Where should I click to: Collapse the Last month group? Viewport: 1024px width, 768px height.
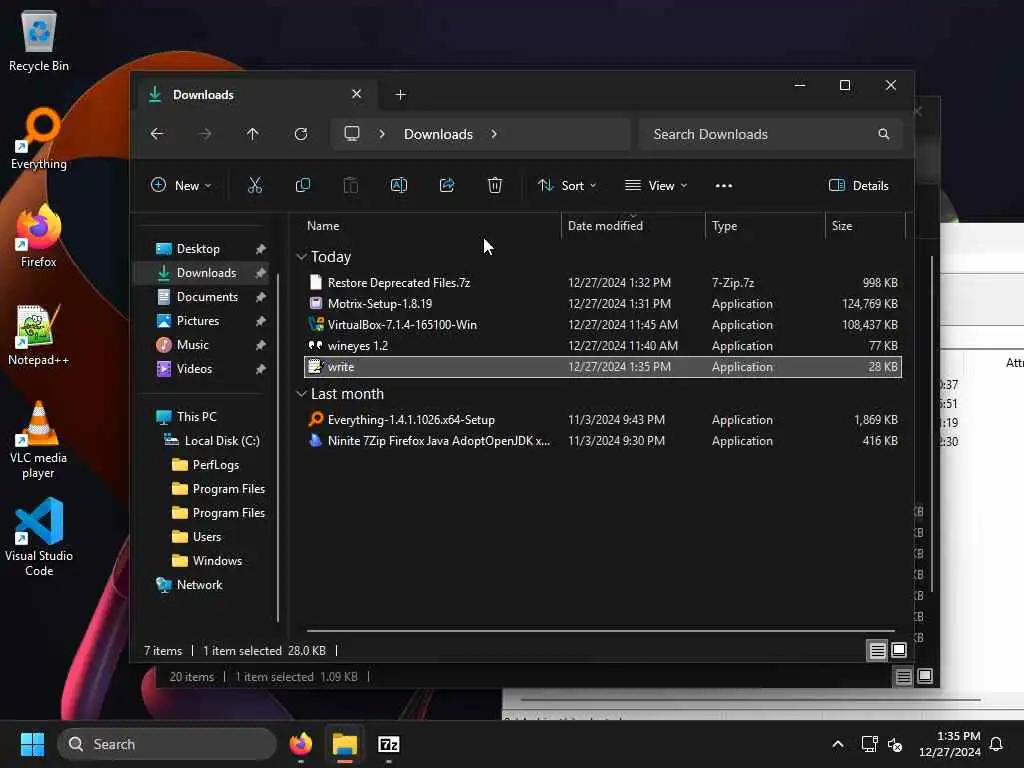pos(301,394)
